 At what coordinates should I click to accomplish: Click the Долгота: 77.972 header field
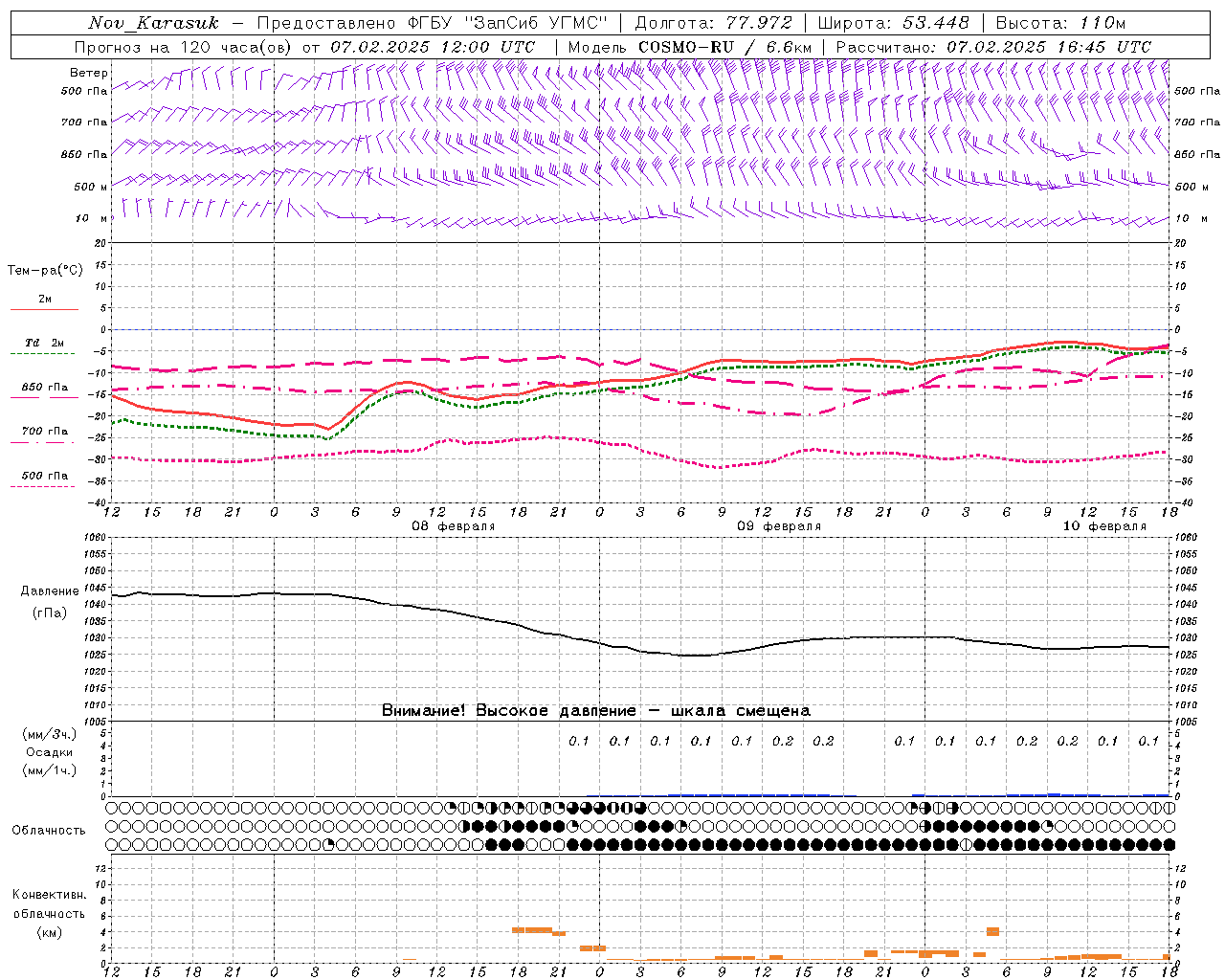coord(713,23)
